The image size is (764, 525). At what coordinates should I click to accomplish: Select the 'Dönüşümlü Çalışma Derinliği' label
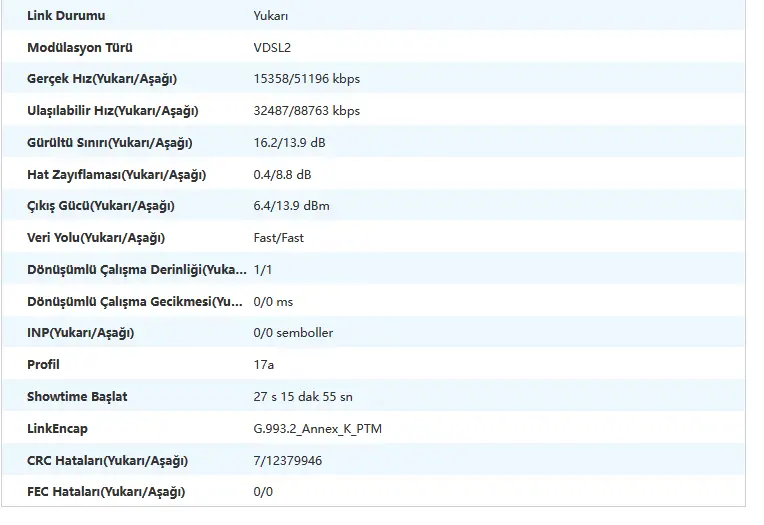pos(137,270)
